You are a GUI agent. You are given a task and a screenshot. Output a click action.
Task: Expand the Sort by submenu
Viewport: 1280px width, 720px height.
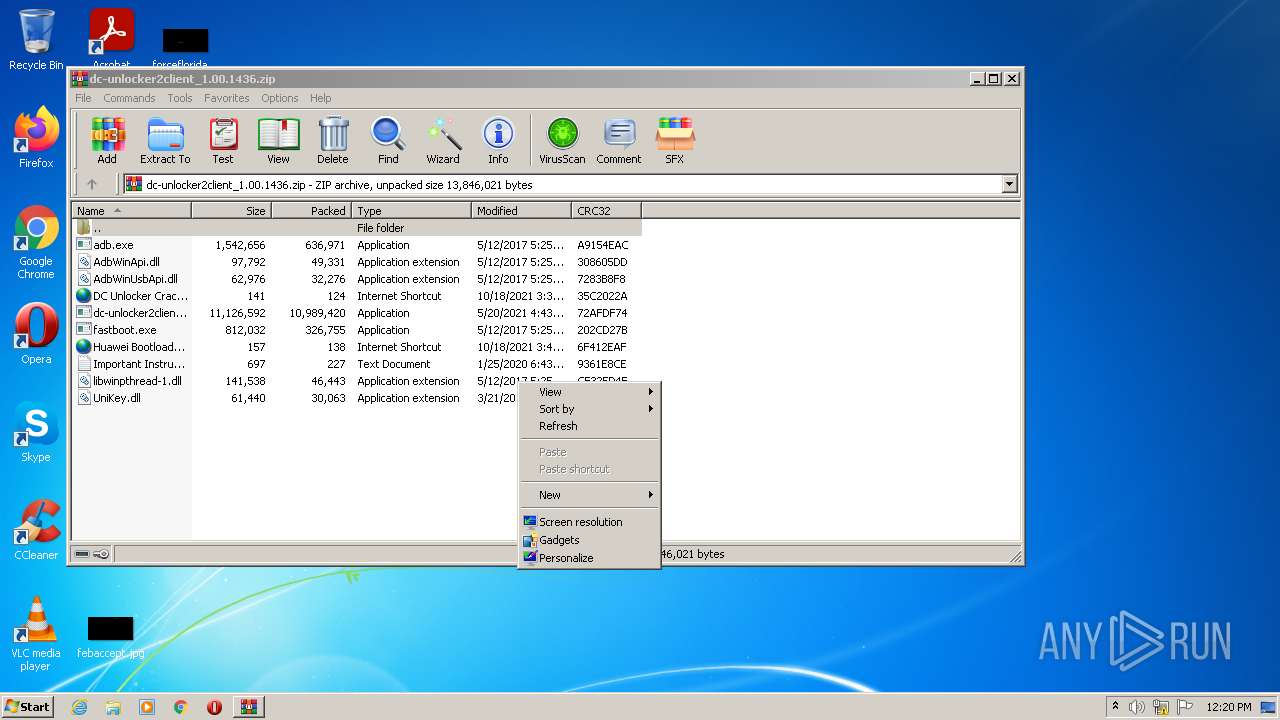589,409
